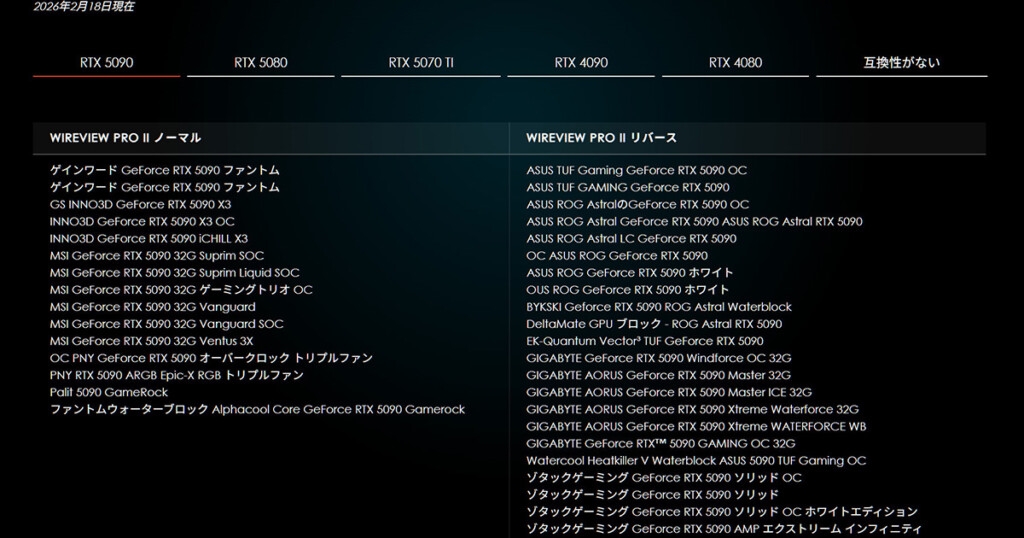1024x538 pixels.
Task: Click the row ending ASUS ROG Astral RTX 5090
Action: [x=694, y=221]
